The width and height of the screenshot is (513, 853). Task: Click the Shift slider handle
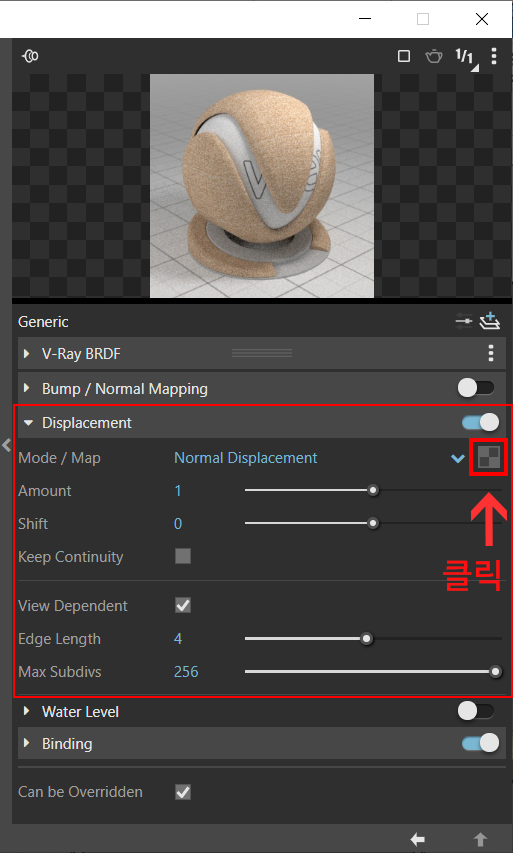click(373, 523)
